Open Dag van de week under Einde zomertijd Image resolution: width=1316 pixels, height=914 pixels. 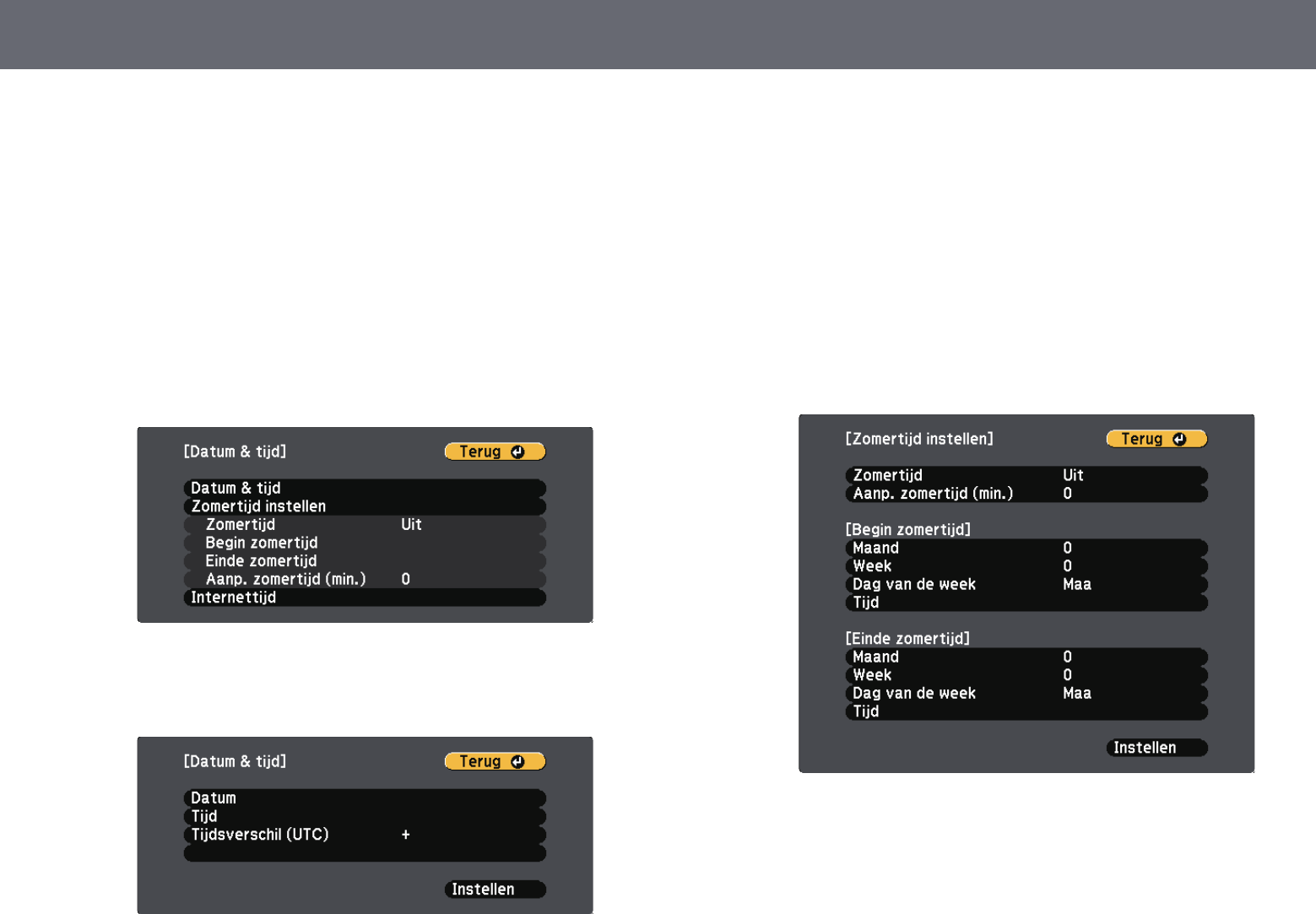(1026, 693)
